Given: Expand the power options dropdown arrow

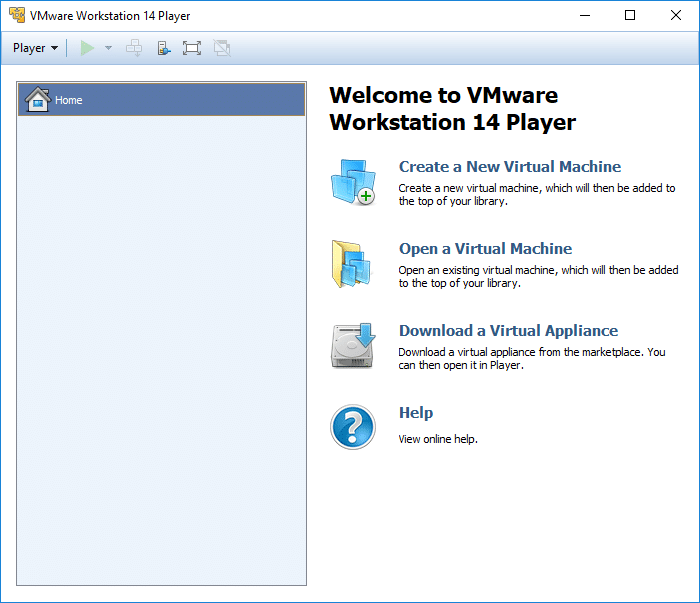Looking at the screenshot, I should pyautogui.click(x=108, y=48).
